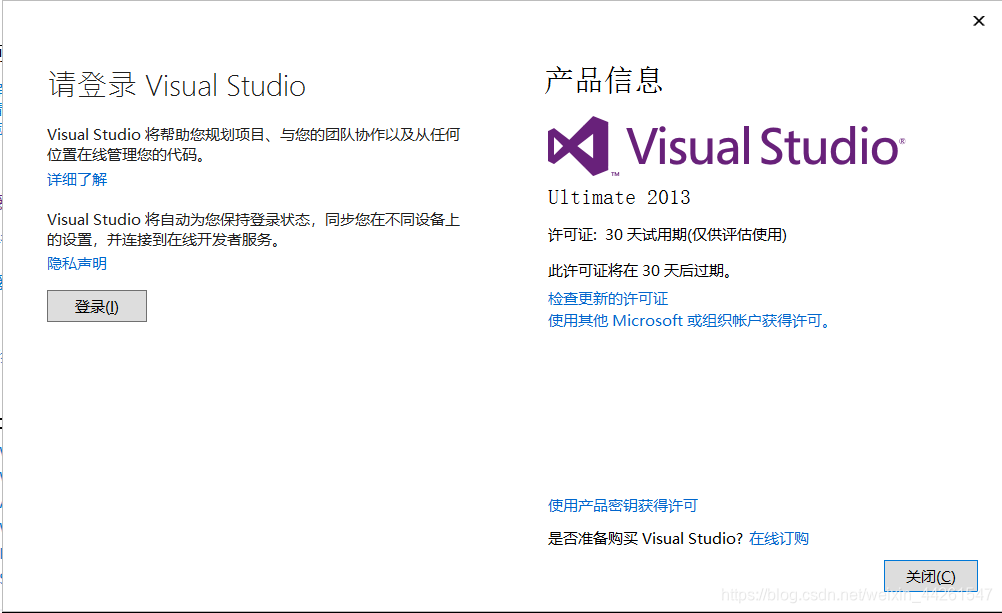Click the 产品信息 heading

coord(603,81)
